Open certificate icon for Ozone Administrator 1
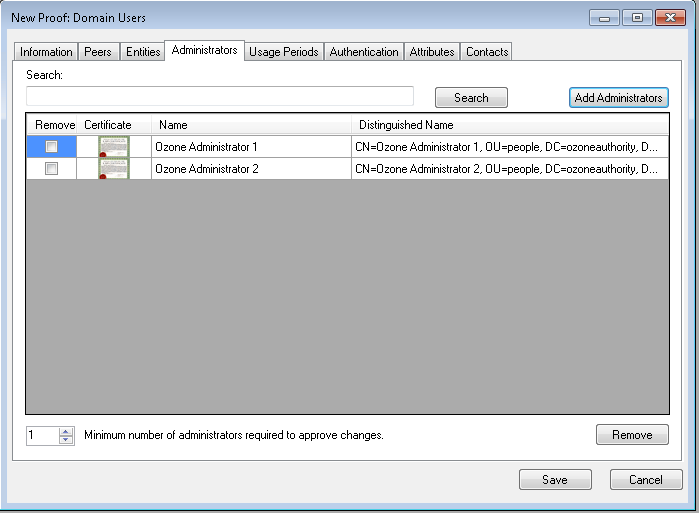Viewport: 699px width, 513px height. pos(114,147)
